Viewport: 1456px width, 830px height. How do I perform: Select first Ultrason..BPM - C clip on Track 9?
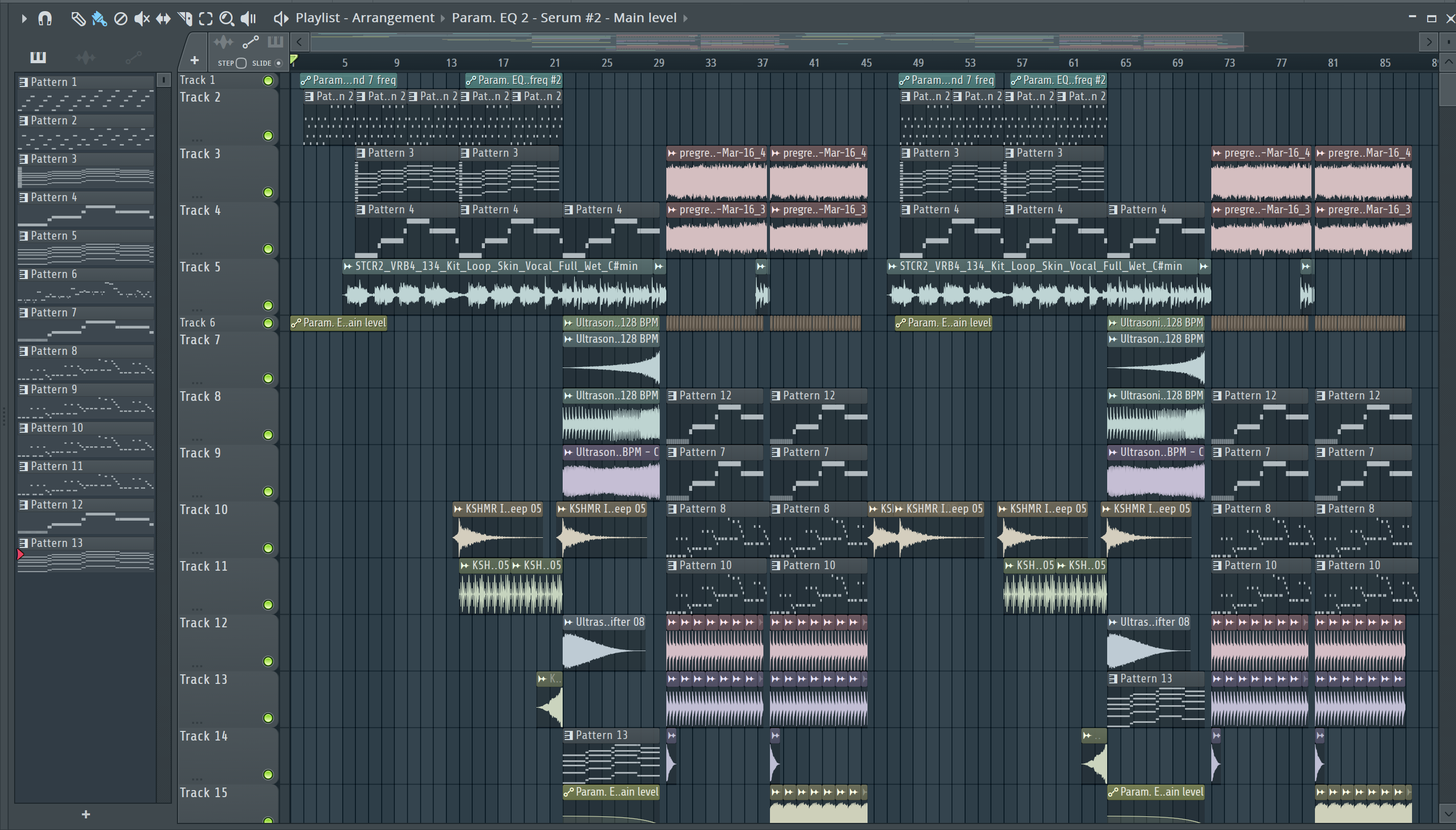[611, 473]
